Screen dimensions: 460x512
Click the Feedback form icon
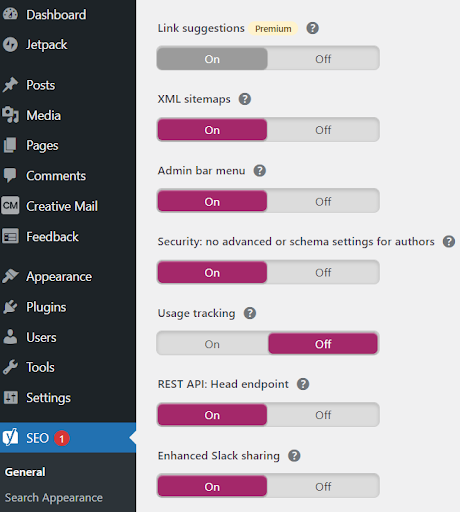(10, 237)
